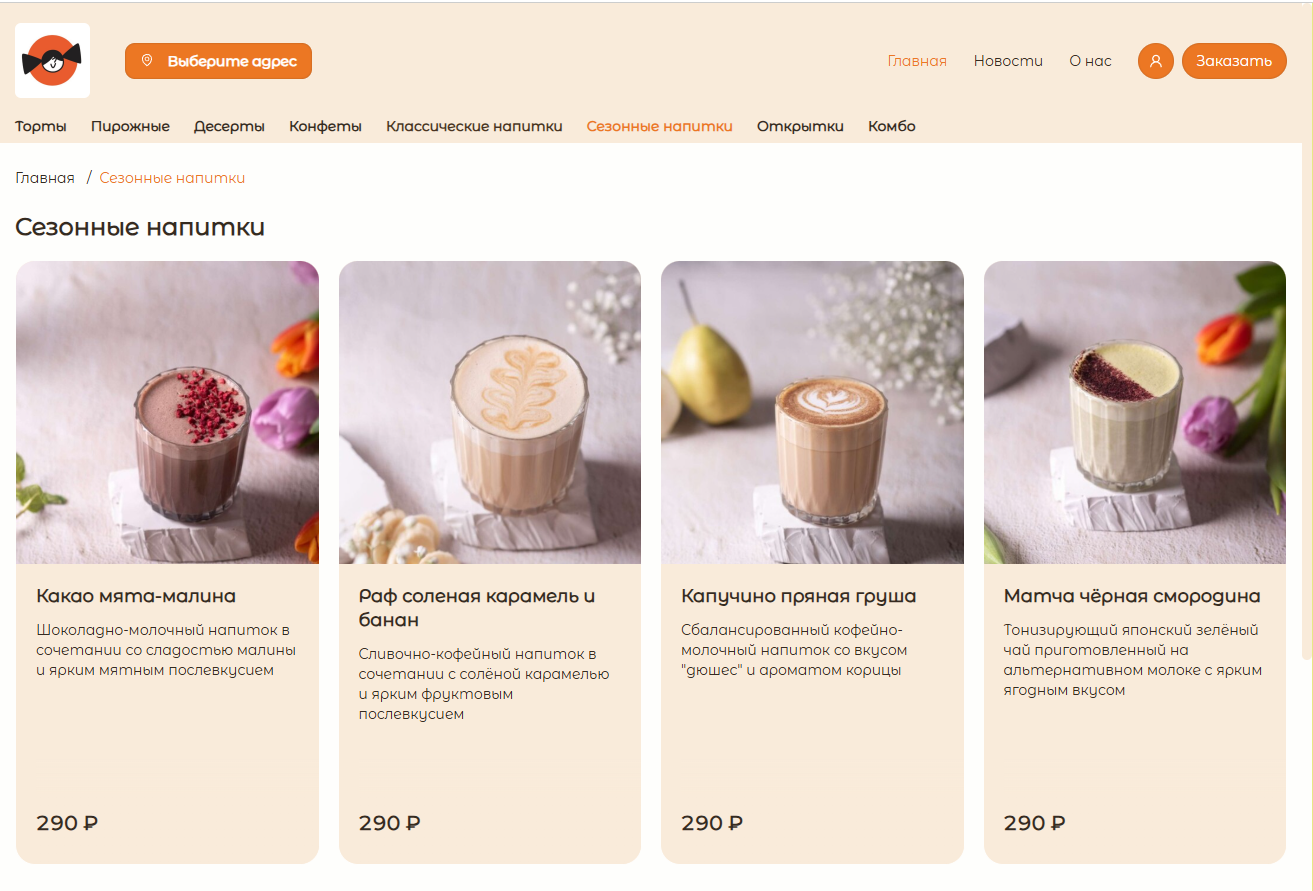Open Раф соленая карамель и банан title
The width and height of the screenshot is (1313, 891).
pos(477,608)
